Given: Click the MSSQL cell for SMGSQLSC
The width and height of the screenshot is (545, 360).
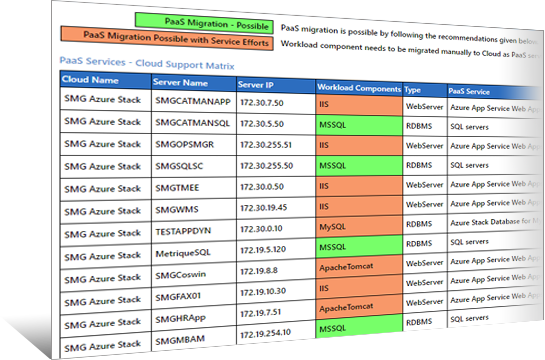Looking at the screenshot, I should 359,165.
